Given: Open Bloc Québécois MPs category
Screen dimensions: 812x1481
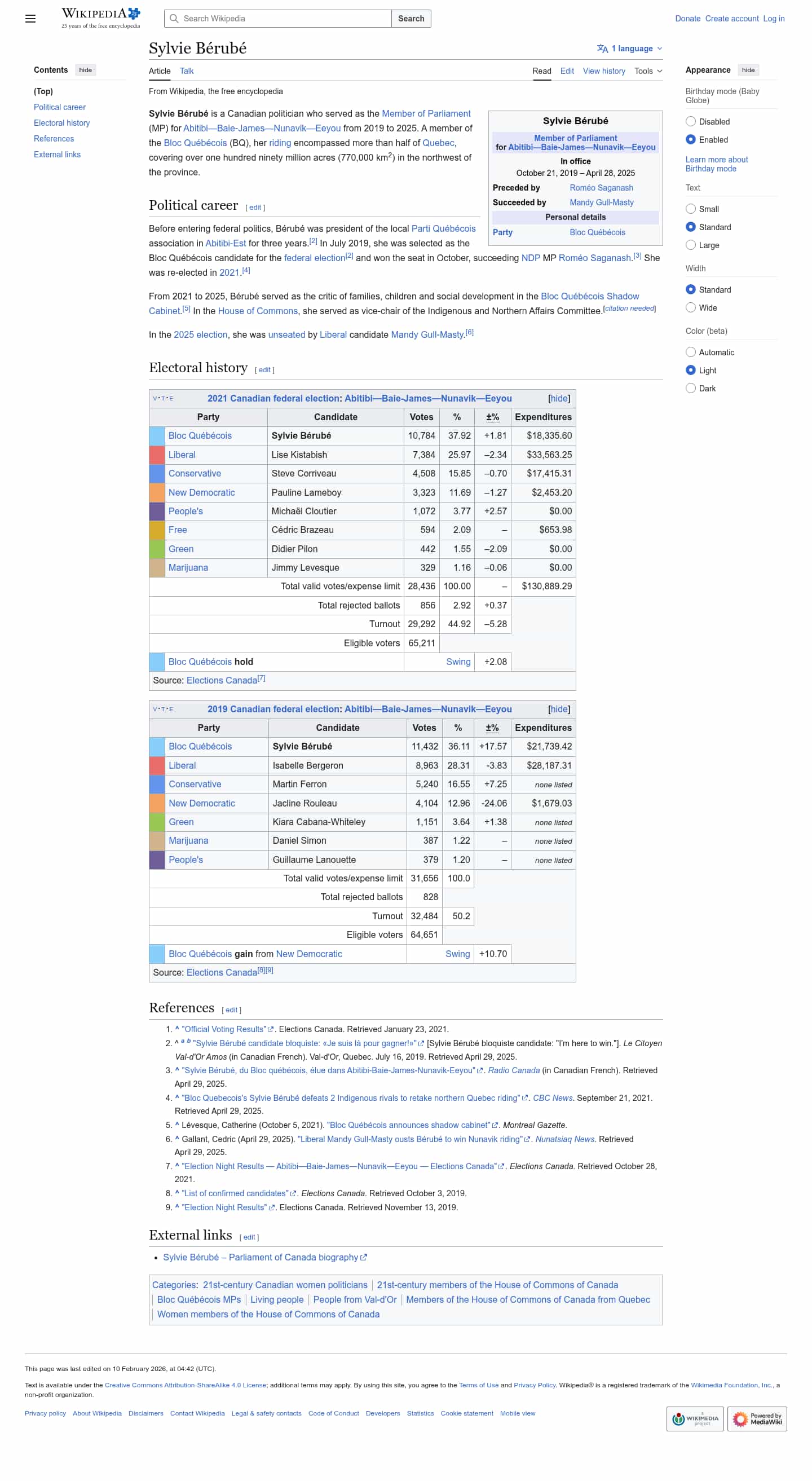Looking at the screenshot, I should coord(199,1299).
